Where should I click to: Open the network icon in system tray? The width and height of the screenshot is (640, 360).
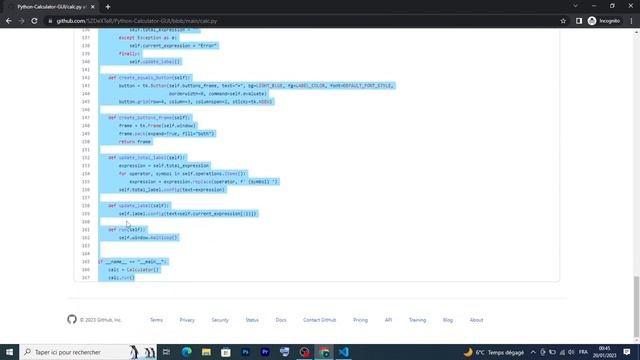562,352
